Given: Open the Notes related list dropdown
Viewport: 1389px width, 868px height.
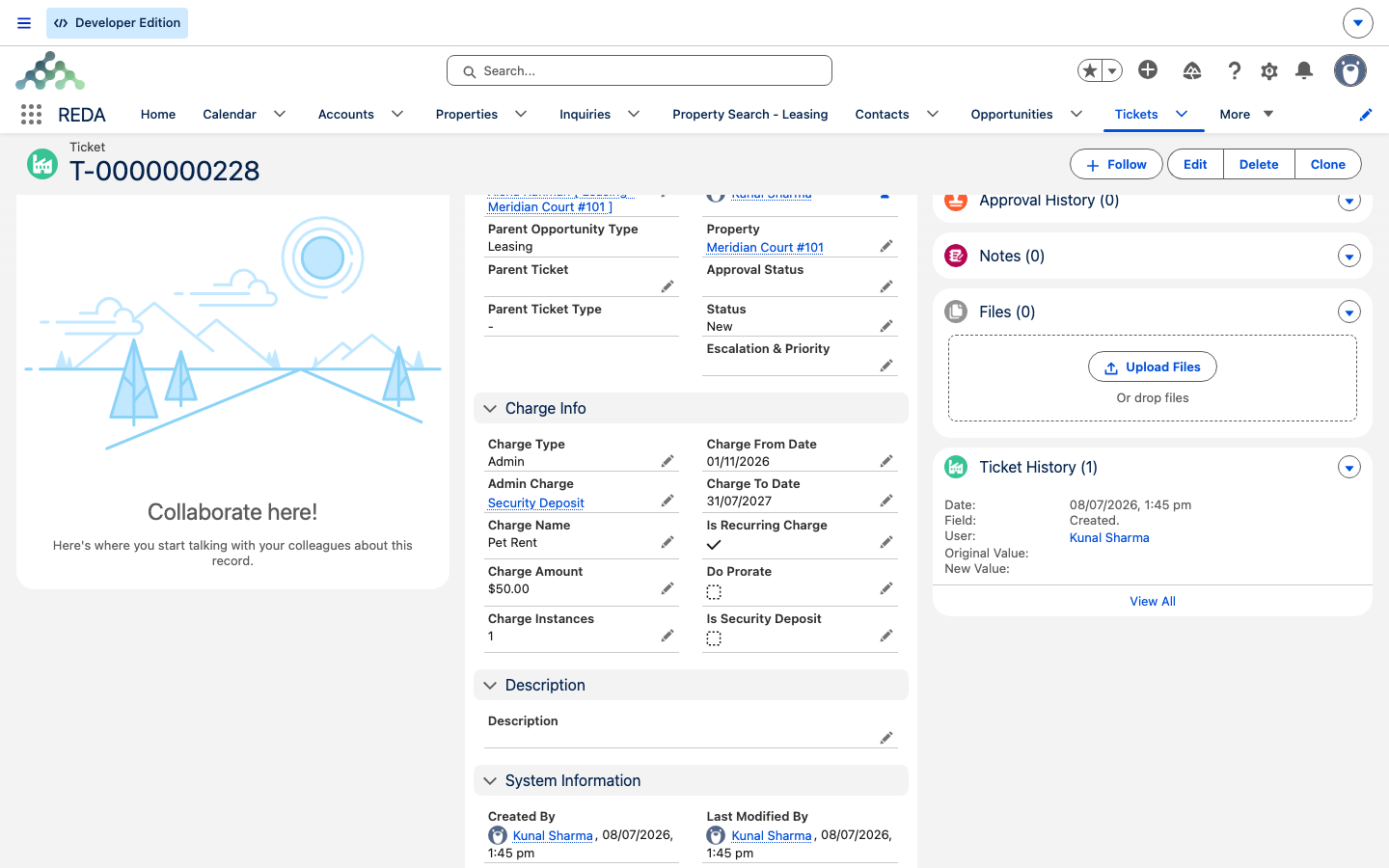Looking at the screenshot, I should 1349,257.
